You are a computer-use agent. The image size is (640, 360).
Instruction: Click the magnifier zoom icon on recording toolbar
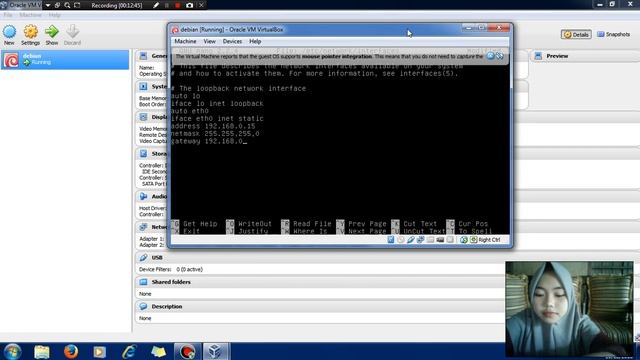point(67,5)
